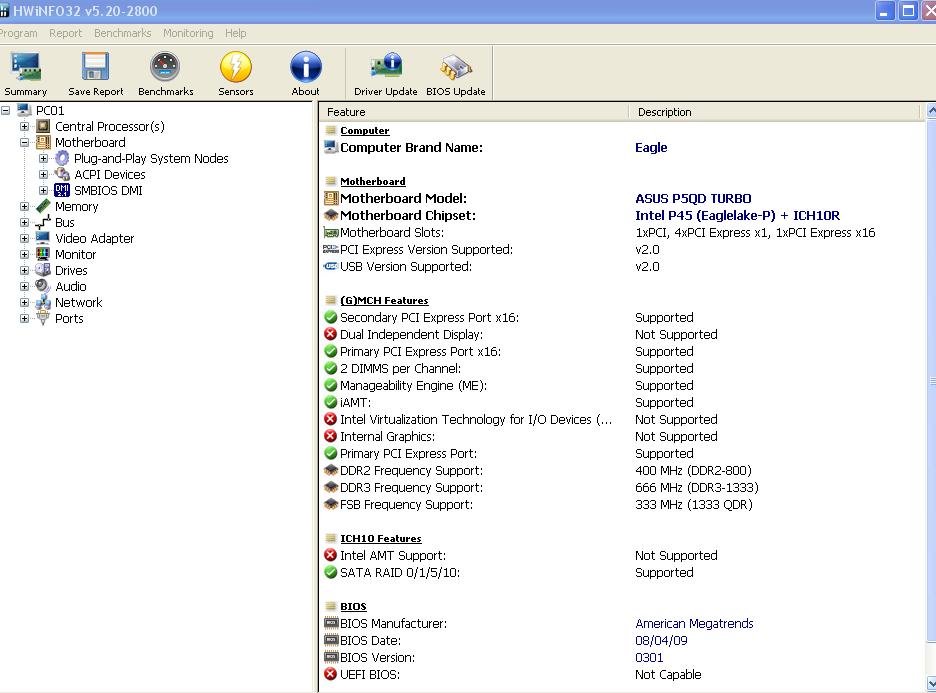Click the PC01 computer icon in tree

(x=24, y=110)
